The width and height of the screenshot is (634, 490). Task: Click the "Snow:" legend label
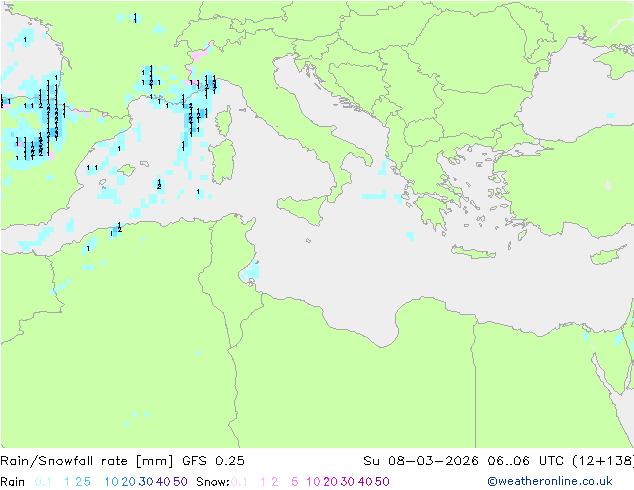click(213, 482)
